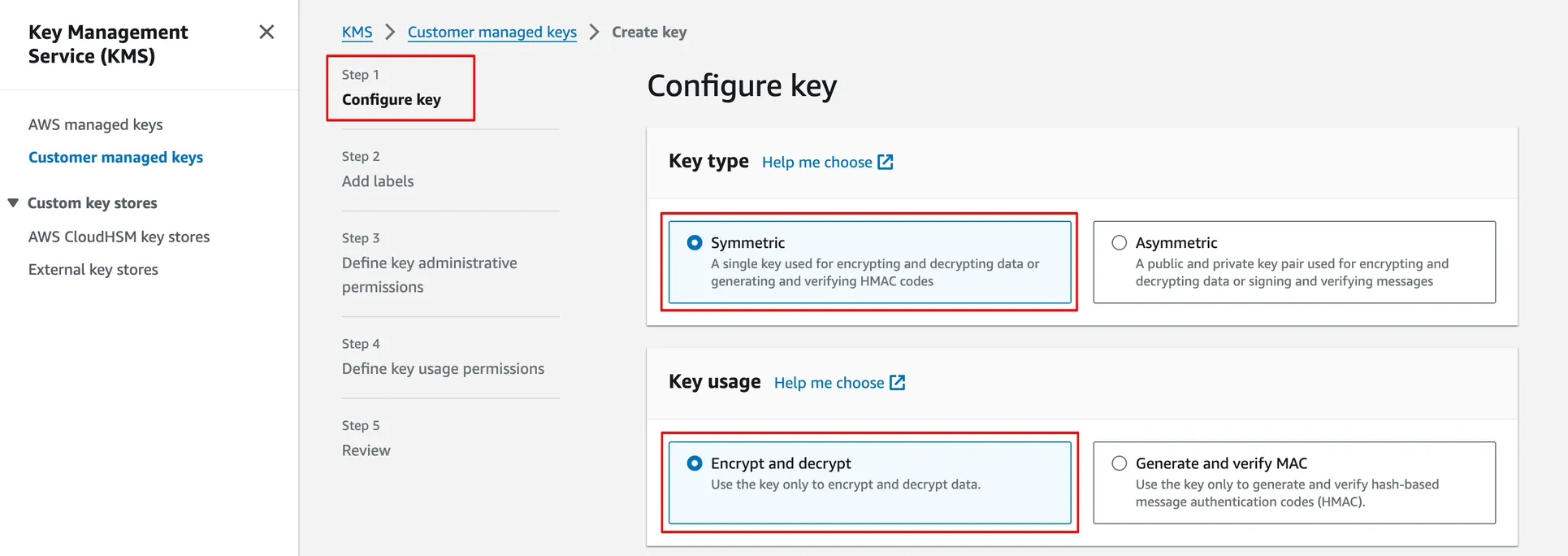Choose Generate and verify MAC usage
This screenshot has height=556, width=1568.
1119,463
